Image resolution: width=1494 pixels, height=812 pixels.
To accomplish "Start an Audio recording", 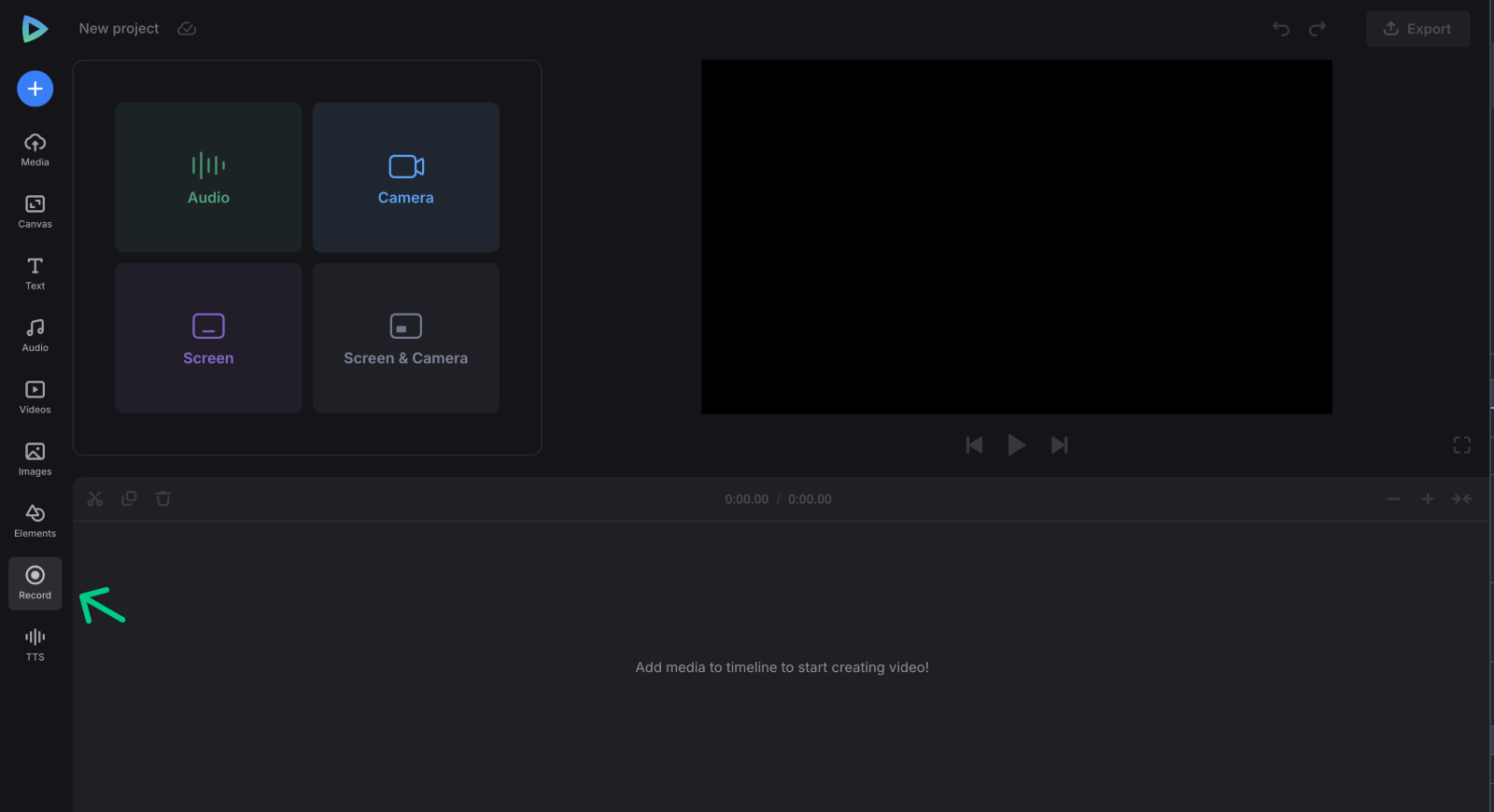I will pyautogui.click(x=208, y=177).
